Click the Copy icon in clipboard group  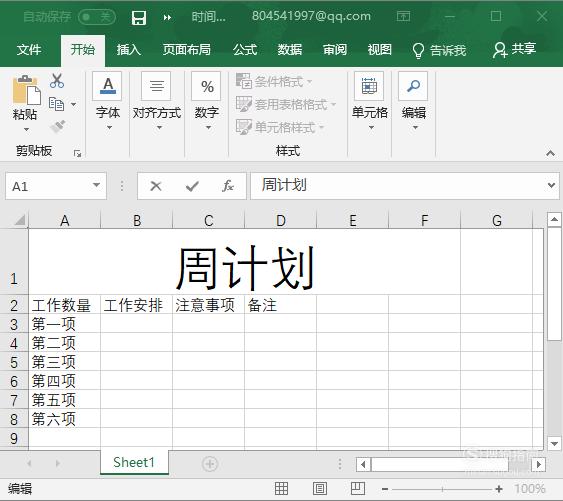[56, 104]
